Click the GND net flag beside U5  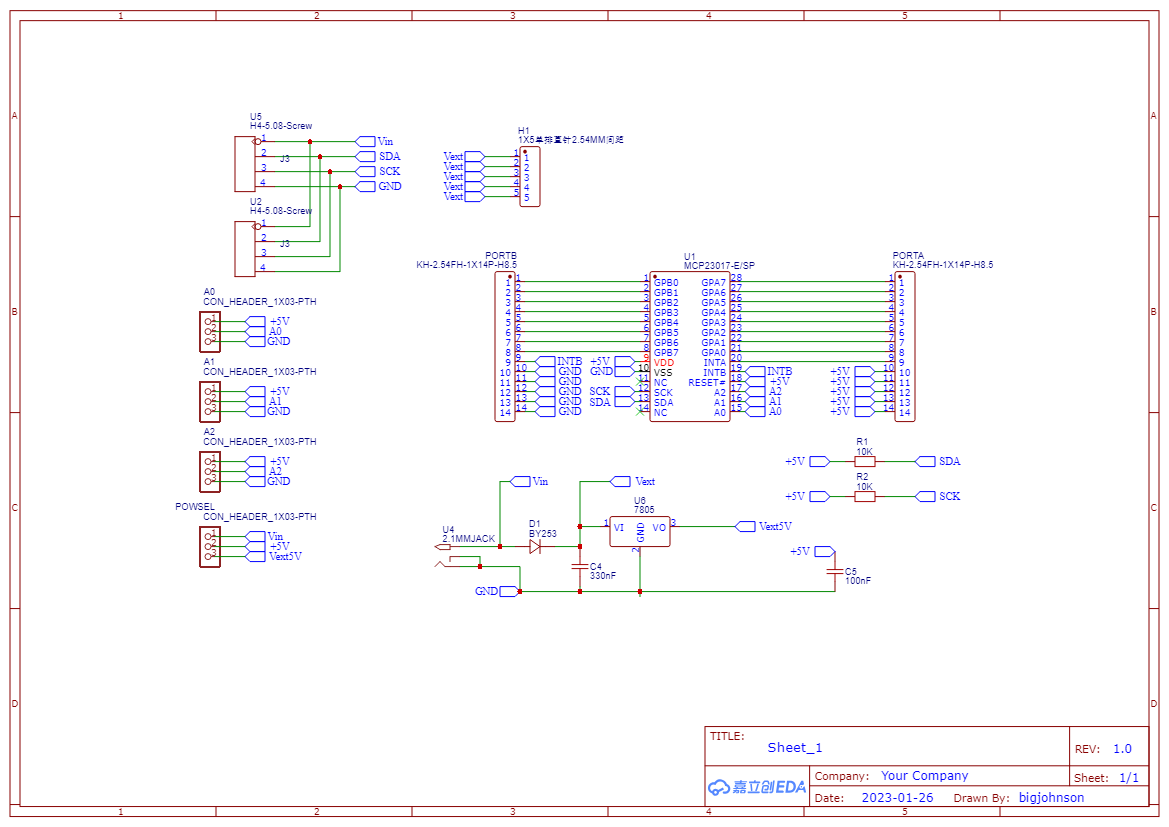(x=365, y=186)
